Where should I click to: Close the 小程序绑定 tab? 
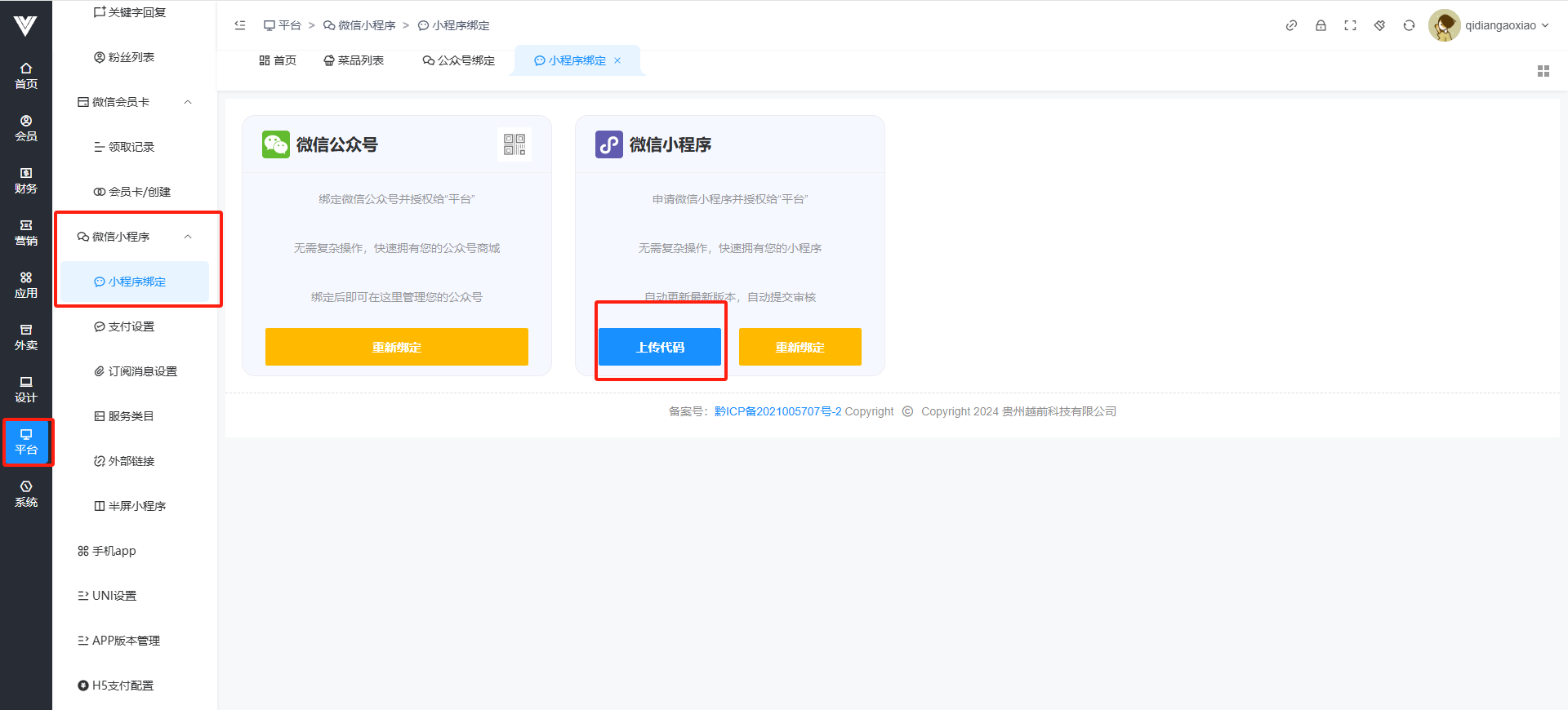point(617,60)
